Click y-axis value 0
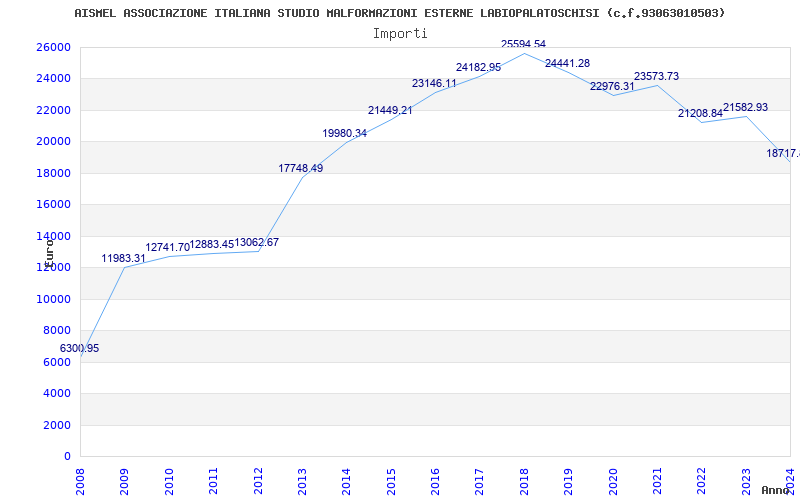This screenshot has height=500, width=800. [67, 457]
